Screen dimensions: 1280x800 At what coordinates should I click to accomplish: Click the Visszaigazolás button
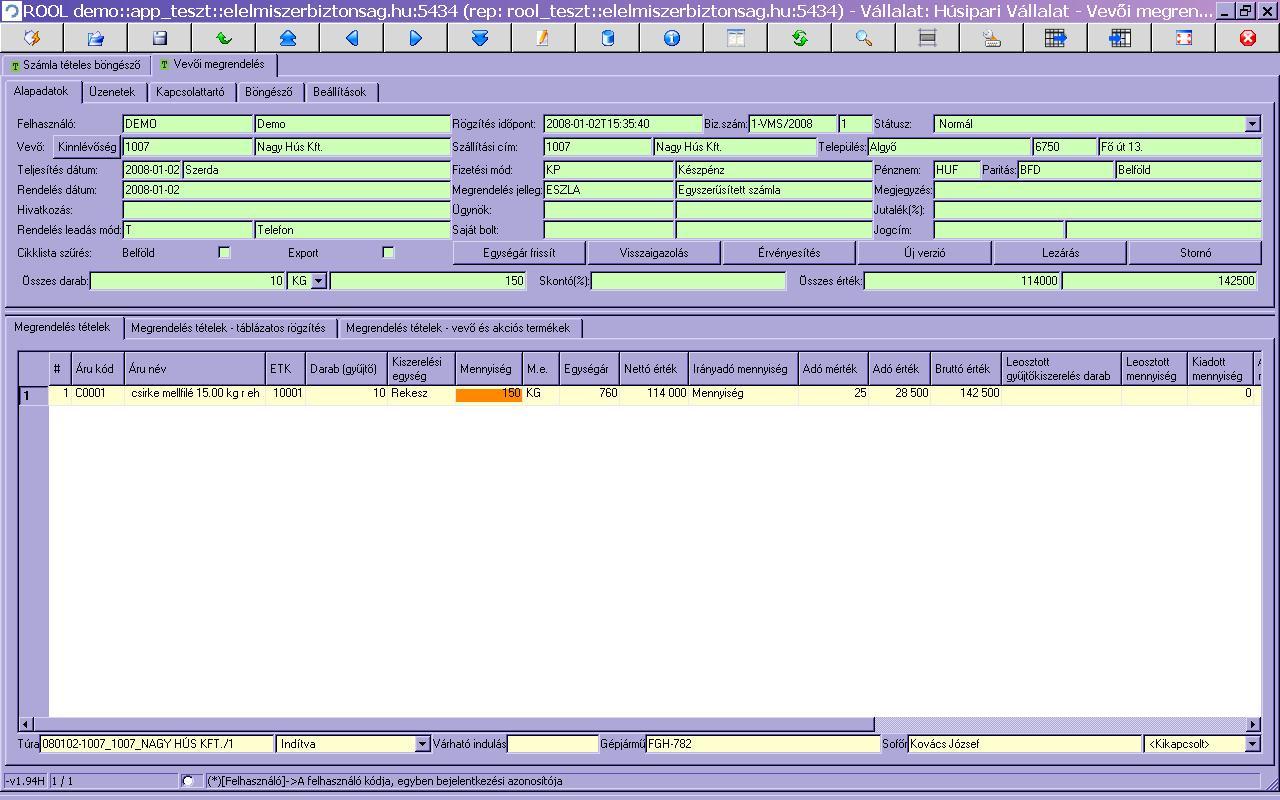coord(654,253)
